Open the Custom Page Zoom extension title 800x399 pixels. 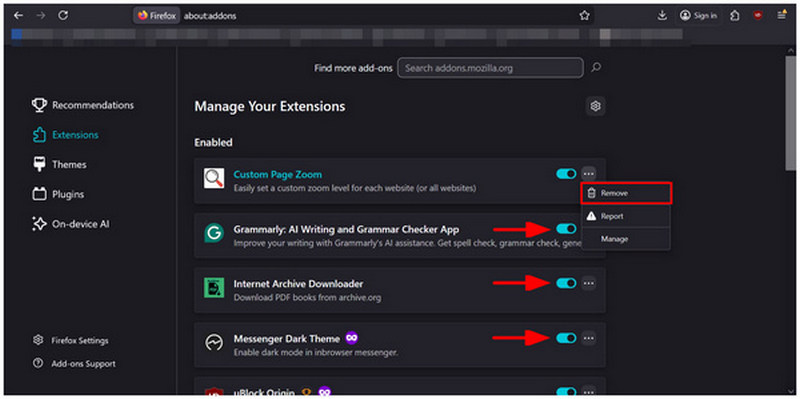278,174
